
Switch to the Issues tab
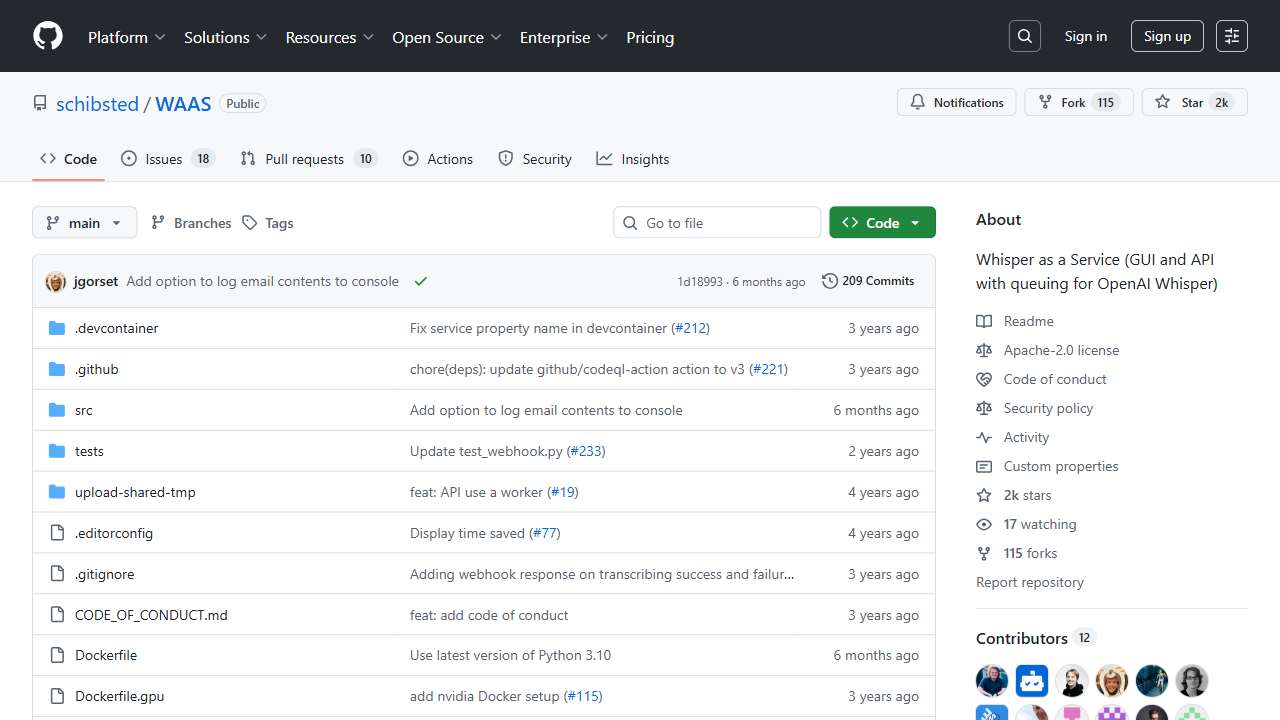pos(166,159)
